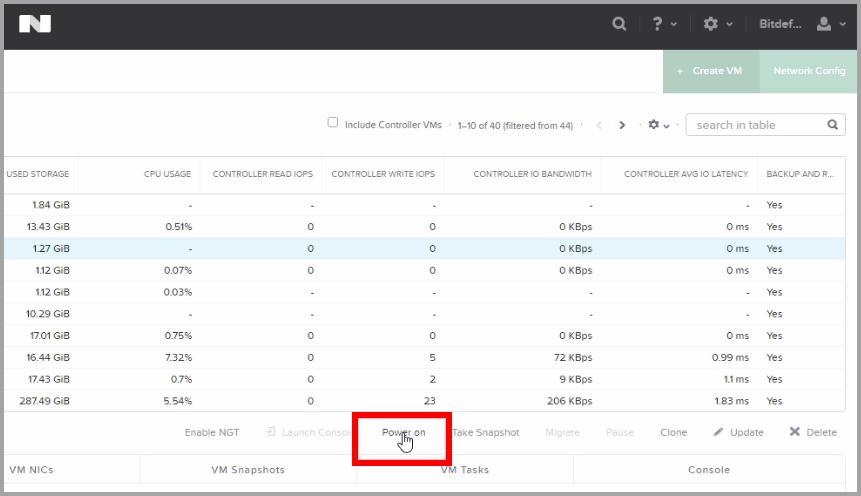
Task: Click the Update pencil icon
Action: 718,433
